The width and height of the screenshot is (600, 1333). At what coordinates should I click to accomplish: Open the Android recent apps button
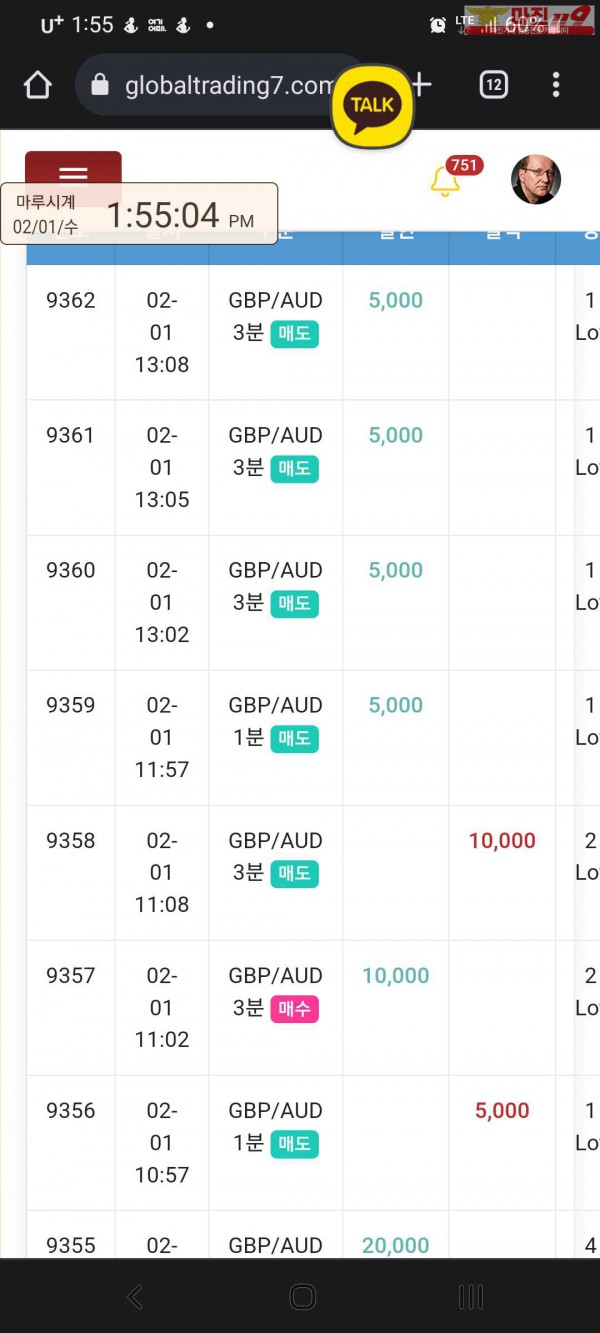coord(470,1297)
